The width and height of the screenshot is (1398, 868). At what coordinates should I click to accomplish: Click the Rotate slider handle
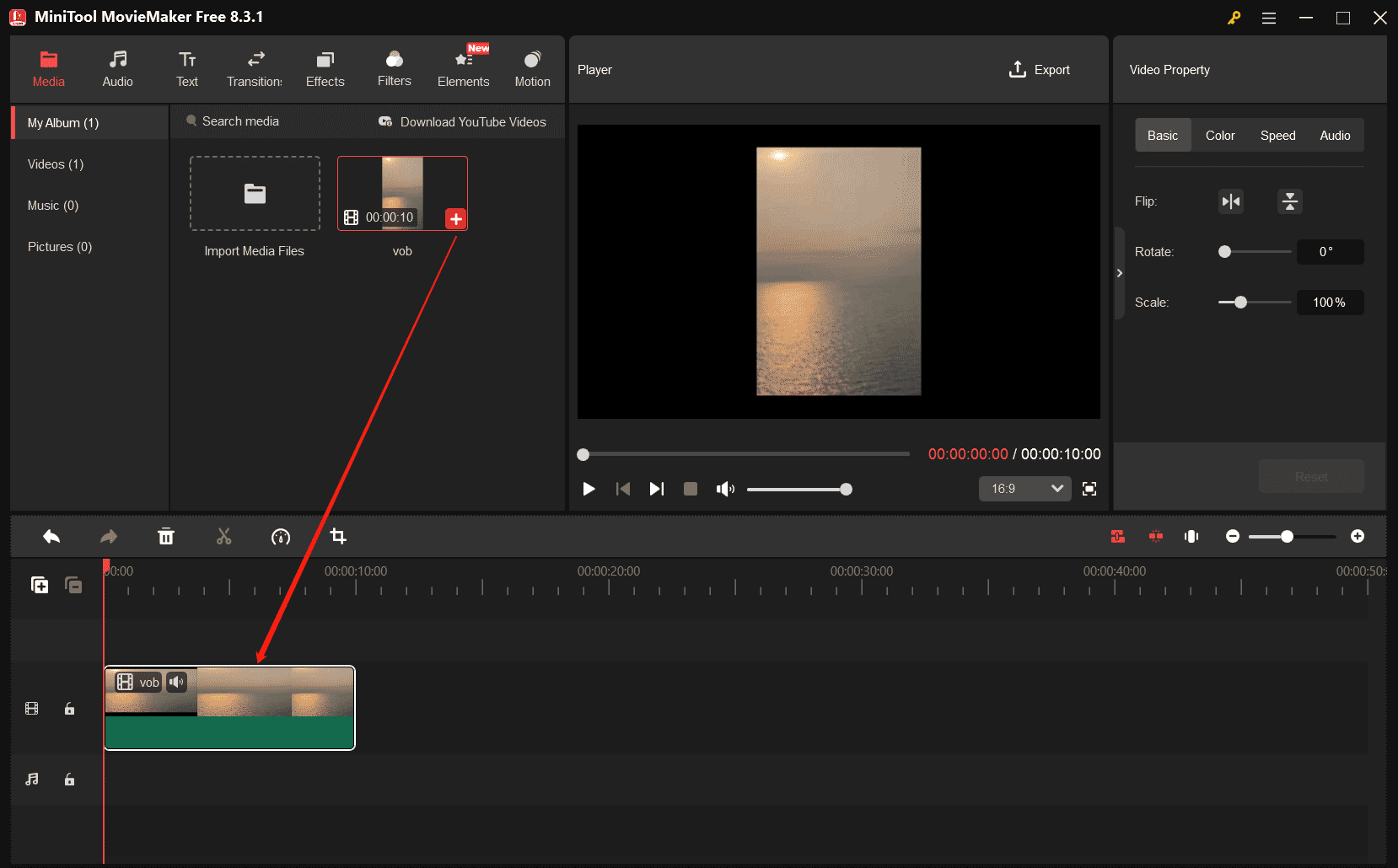coord(1225,252)
